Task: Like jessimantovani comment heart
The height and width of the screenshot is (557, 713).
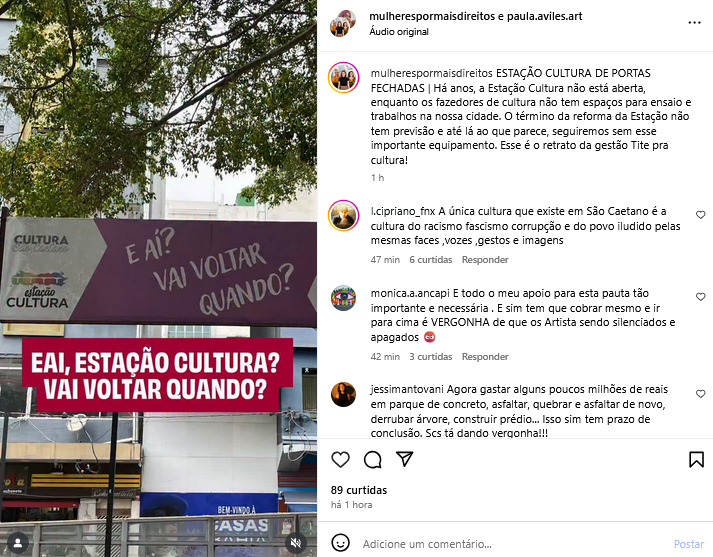Action: pos(700,394)
